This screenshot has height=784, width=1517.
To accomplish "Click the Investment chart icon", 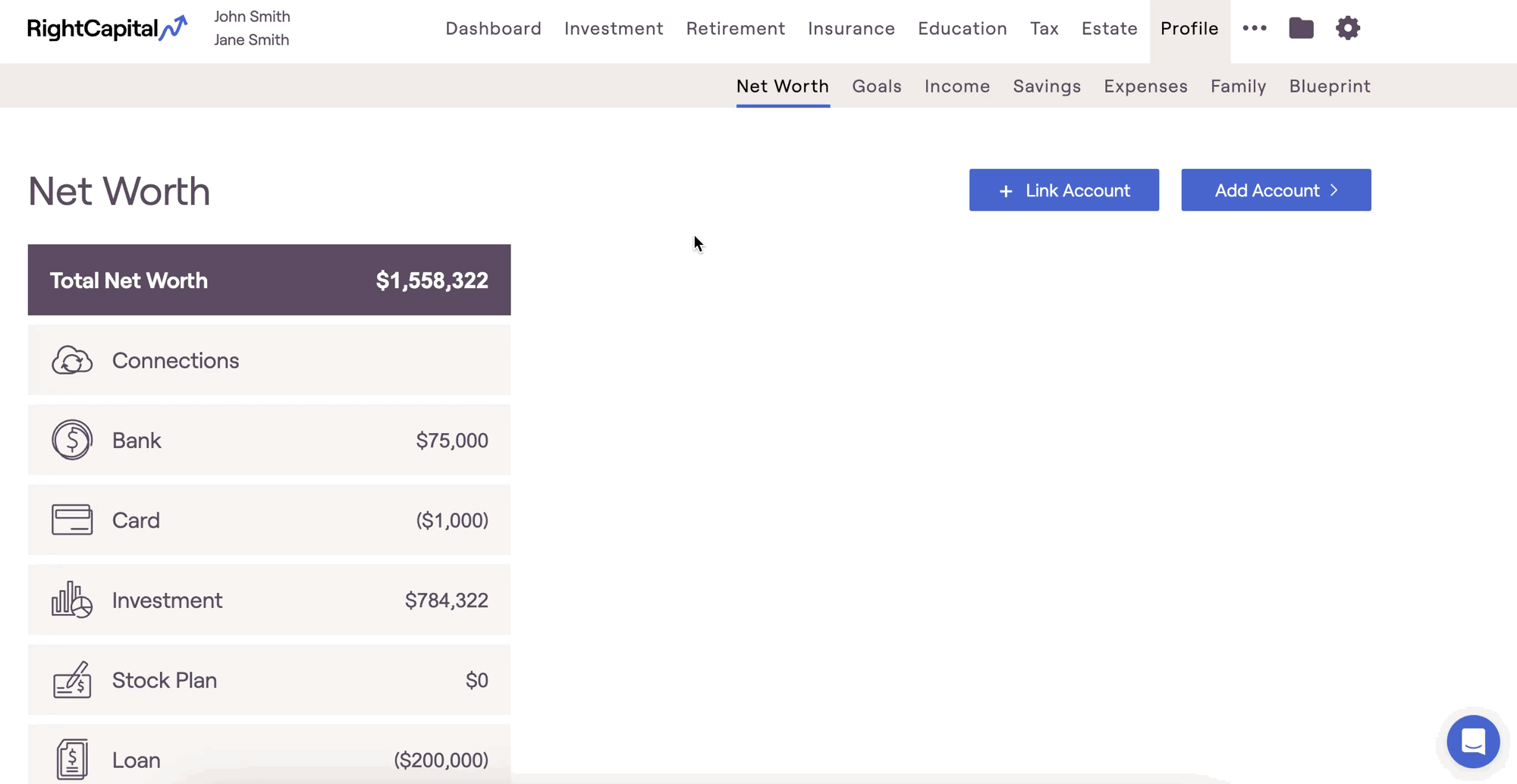I will [72, 600].
